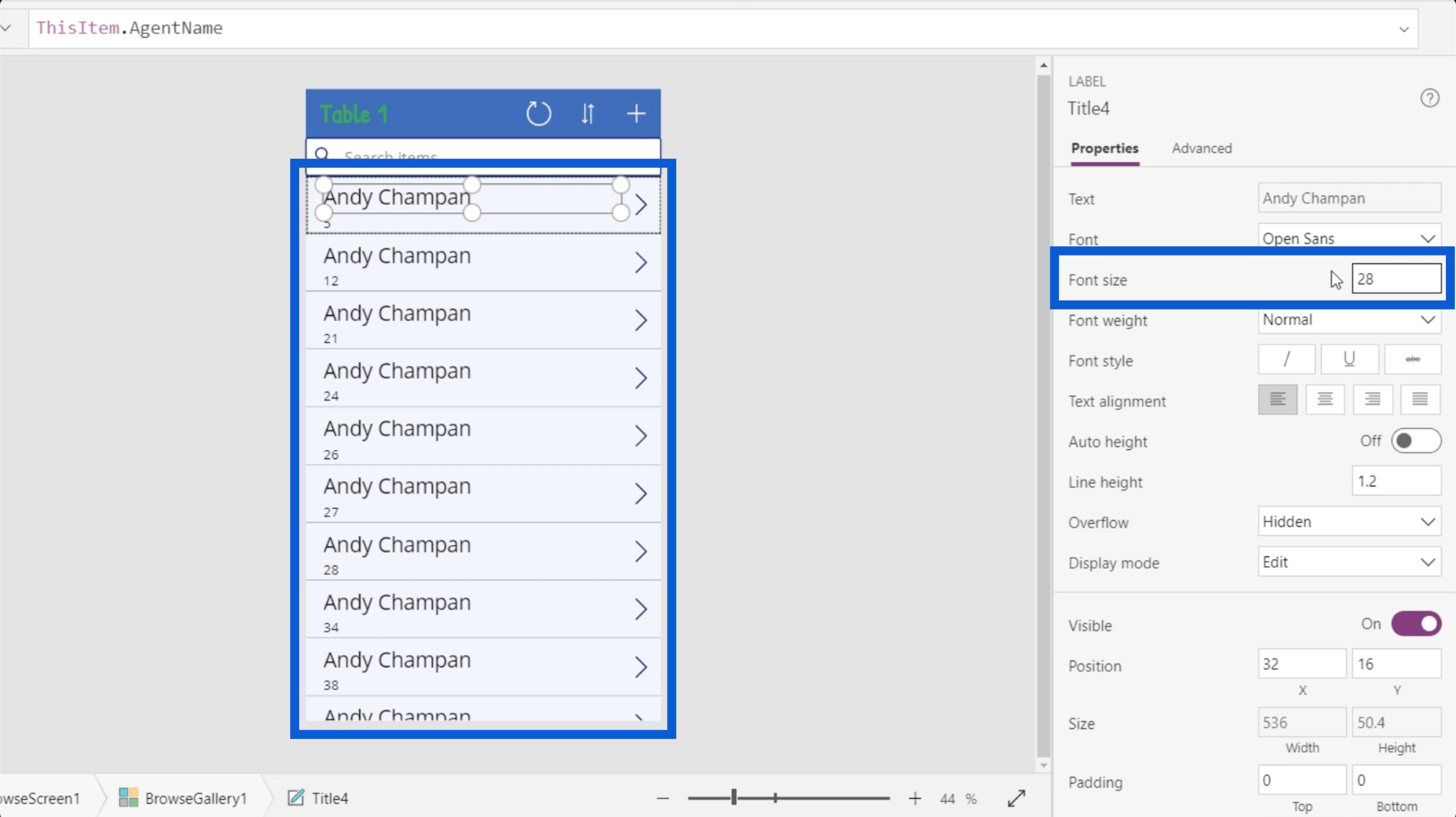Click the chevron arrow on row numbered 21
Screen dimensions: 1456x817
click(x=641, y=320)
